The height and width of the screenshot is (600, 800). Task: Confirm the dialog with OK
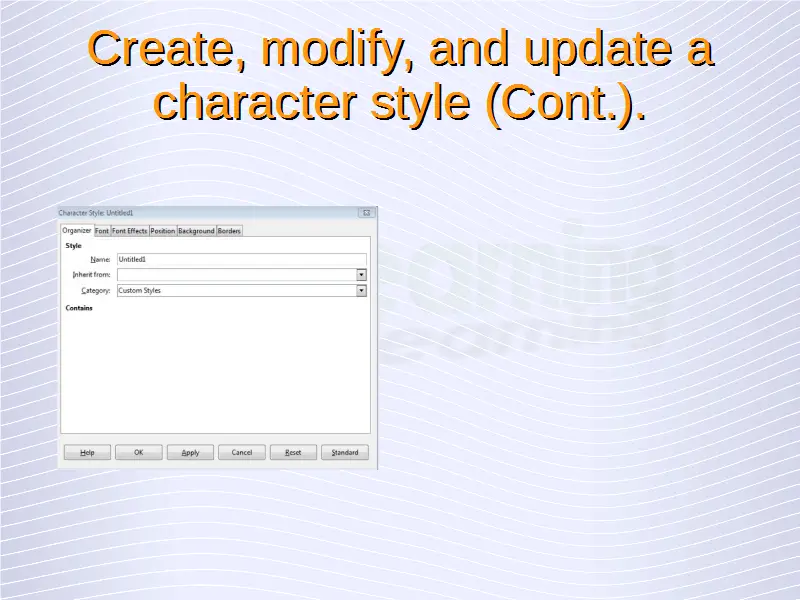point(139,452)
